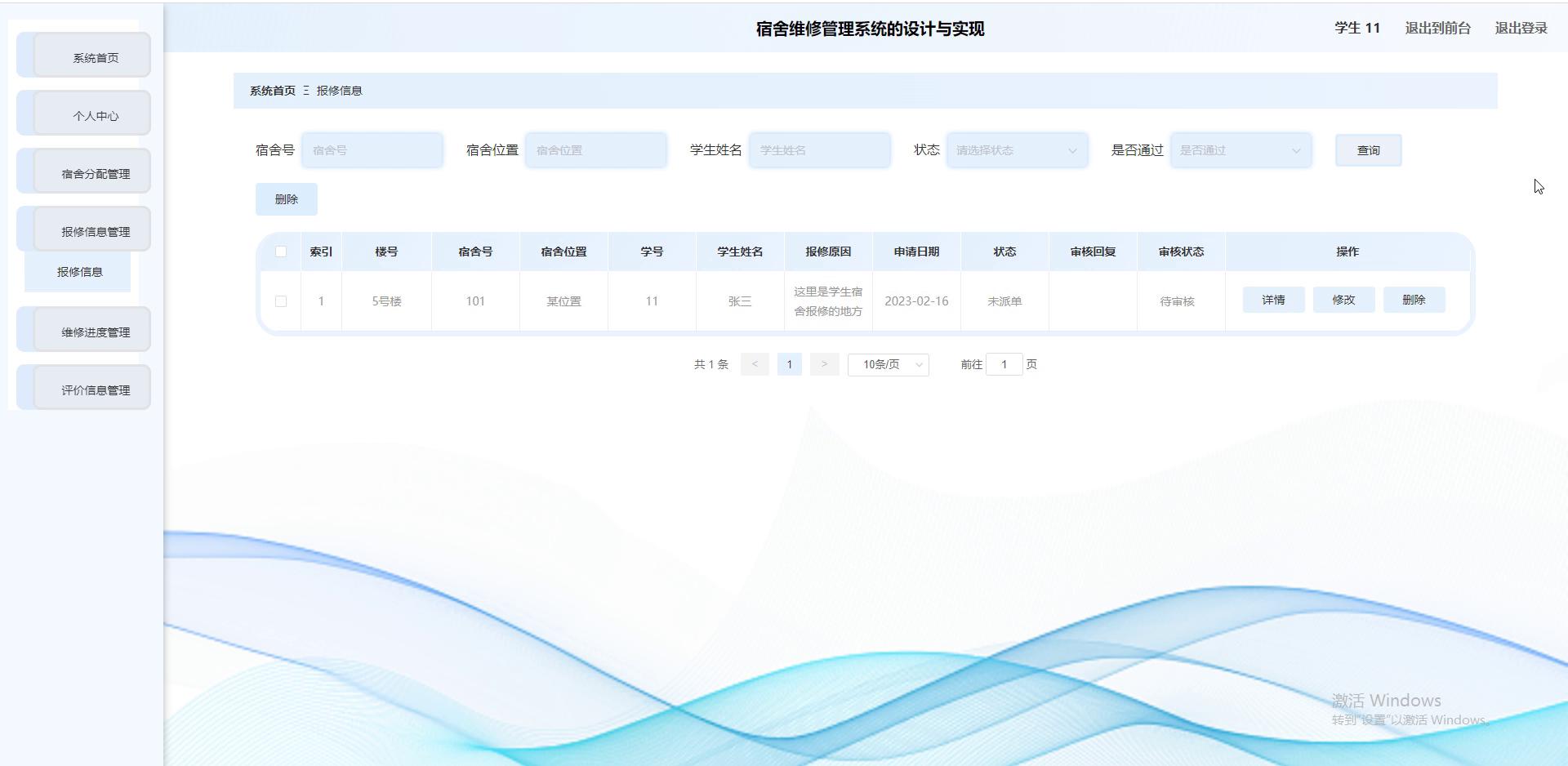Click the page title 宿舍维修管理系统的设计与实现
1568x766 pixels.
(871, 29)
